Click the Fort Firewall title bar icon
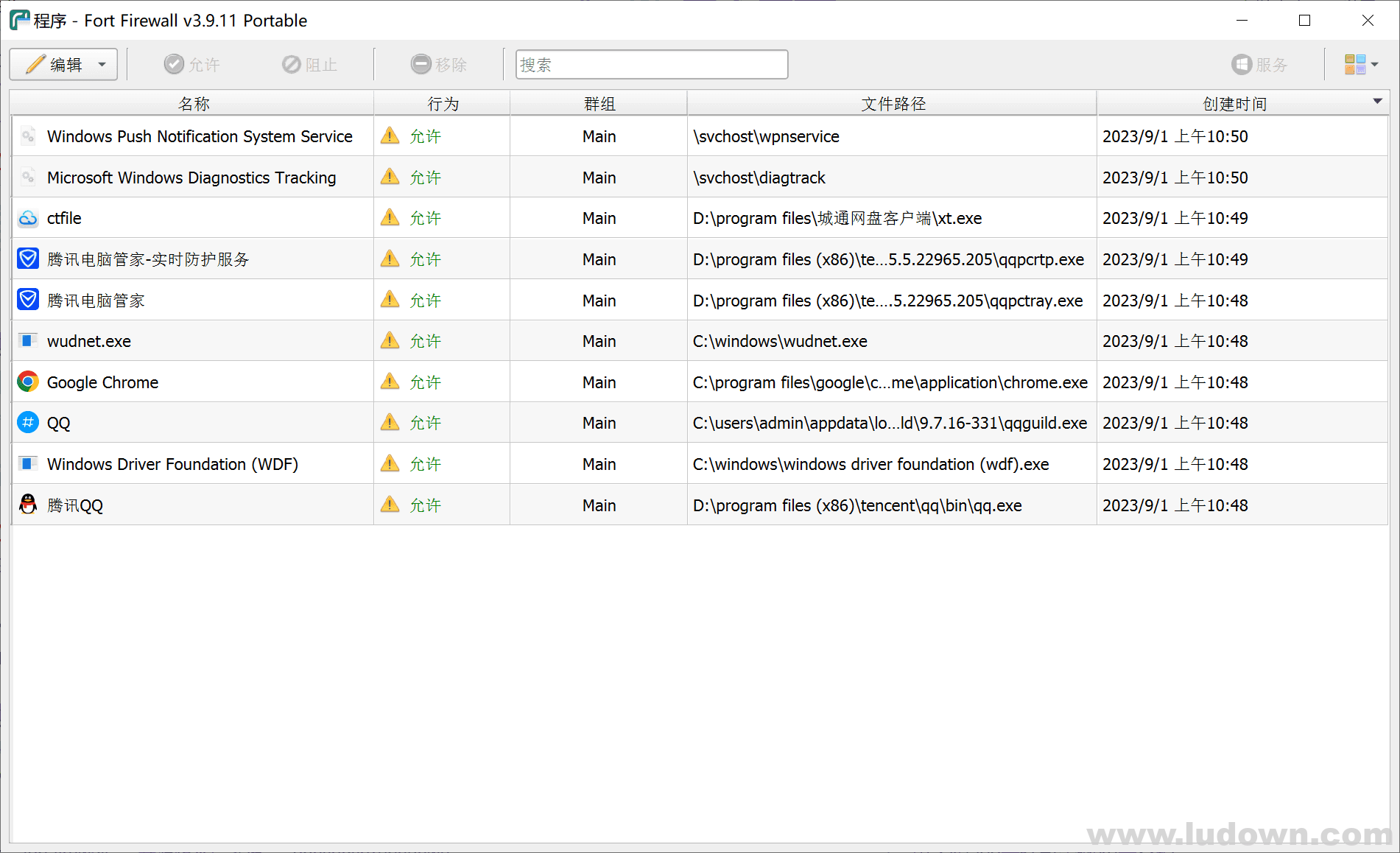The width and height of the screenshot is (1400, 853). coord(19,20)
